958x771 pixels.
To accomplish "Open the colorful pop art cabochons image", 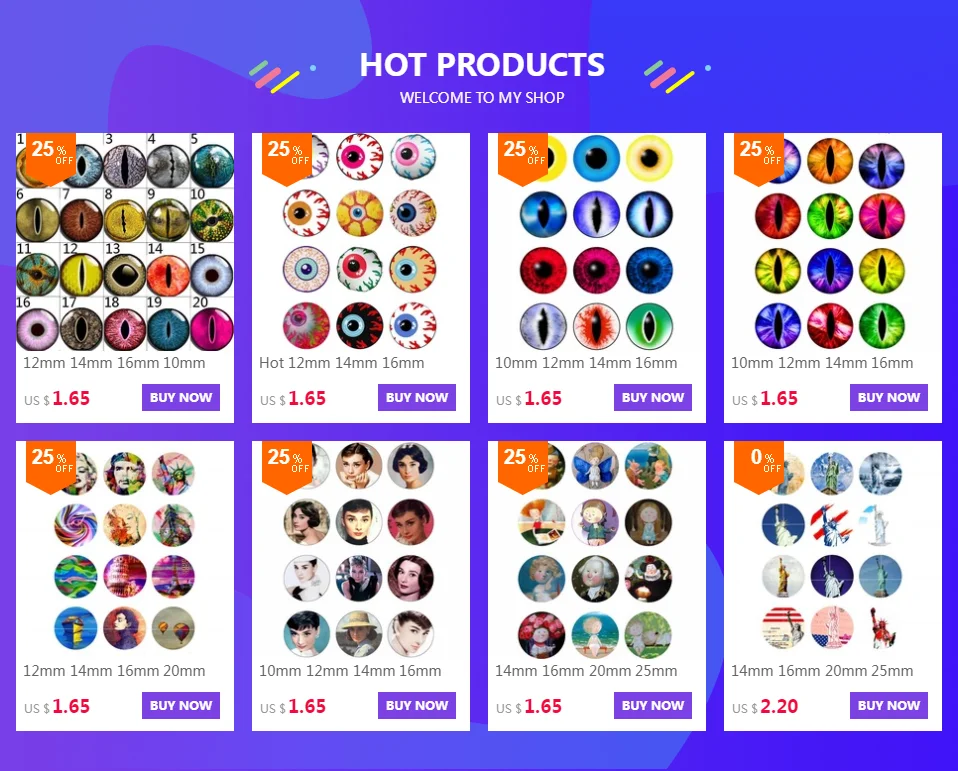I will coord(125,550).
